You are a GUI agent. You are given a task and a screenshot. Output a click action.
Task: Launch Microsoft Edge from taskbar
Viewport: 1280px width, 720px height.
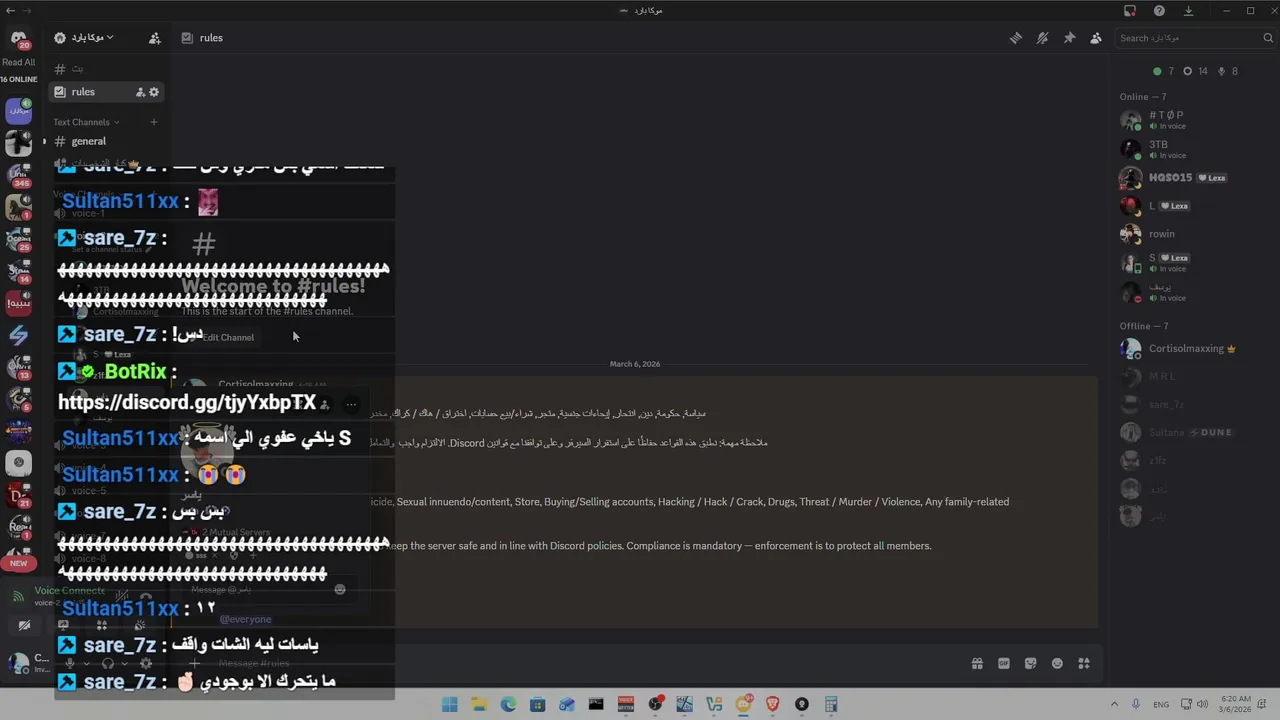[508, 704]
